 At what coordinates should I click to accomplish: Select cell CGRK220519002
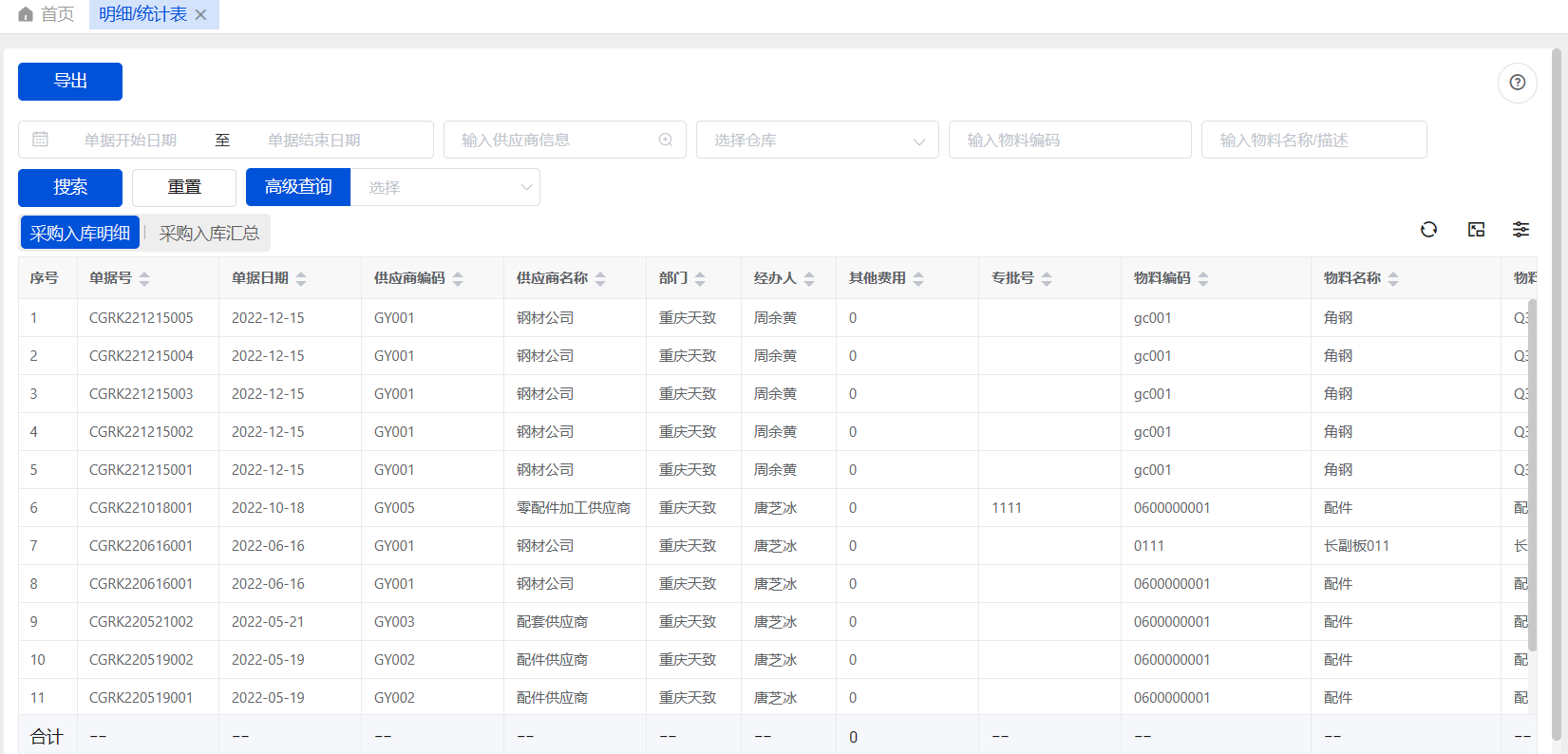tap(142, 660)
